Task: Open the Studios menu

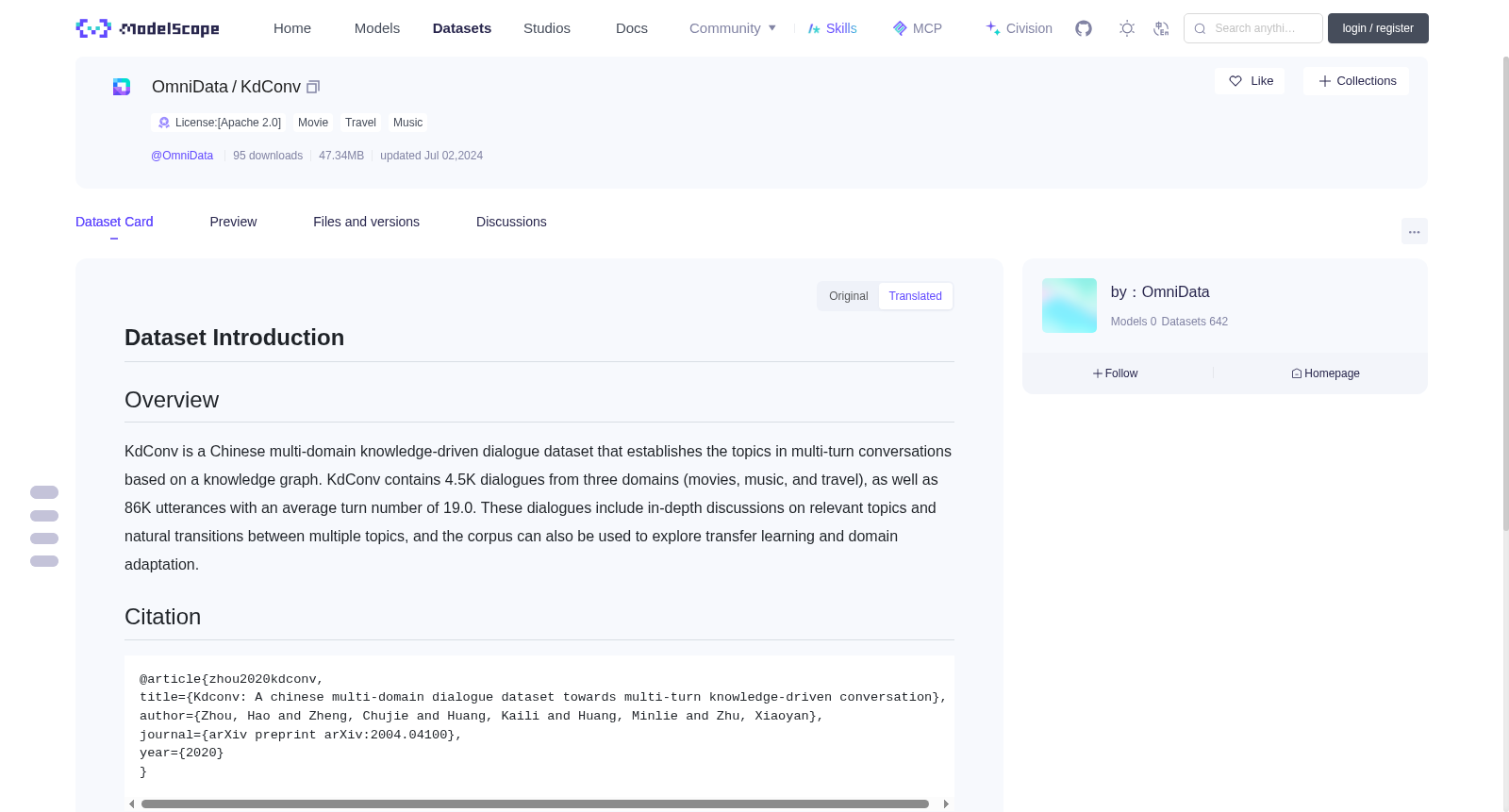Action: click(547, 28)
